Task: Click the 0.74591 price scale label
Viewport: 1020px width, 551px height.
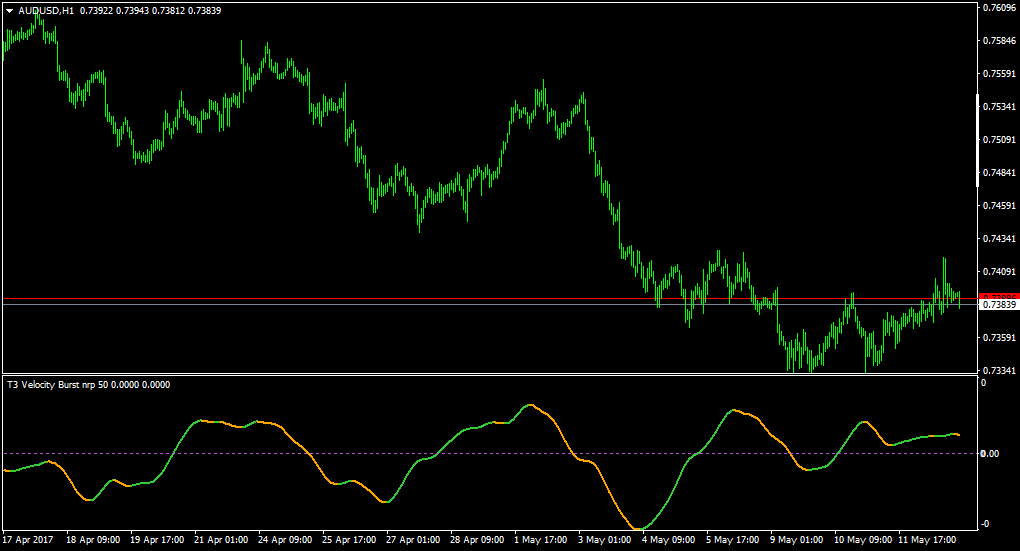Action: (x=999, y=206)
